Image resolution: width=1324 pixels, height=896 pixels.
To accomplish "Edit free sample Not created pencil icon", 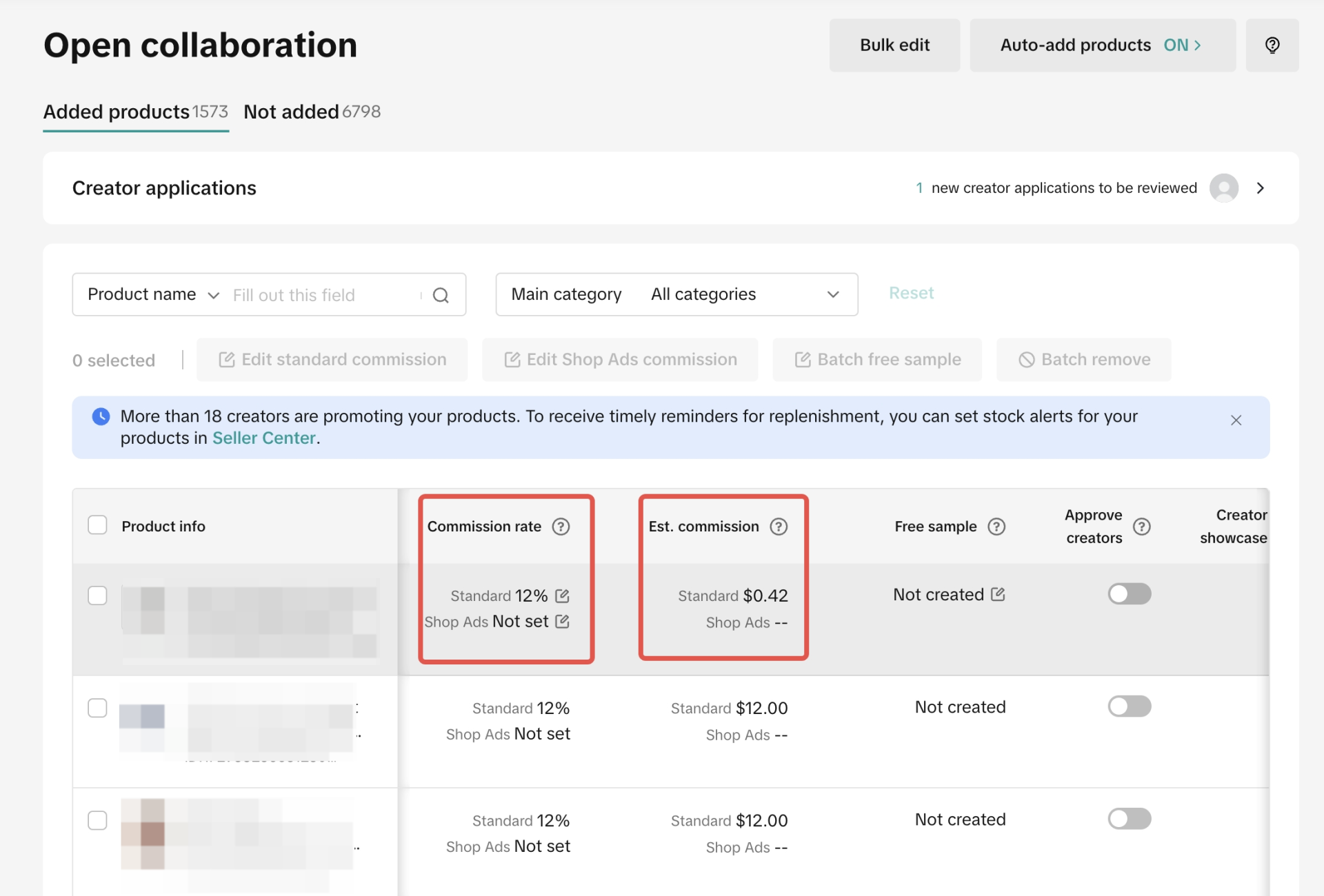I will (x=998, y=594).
